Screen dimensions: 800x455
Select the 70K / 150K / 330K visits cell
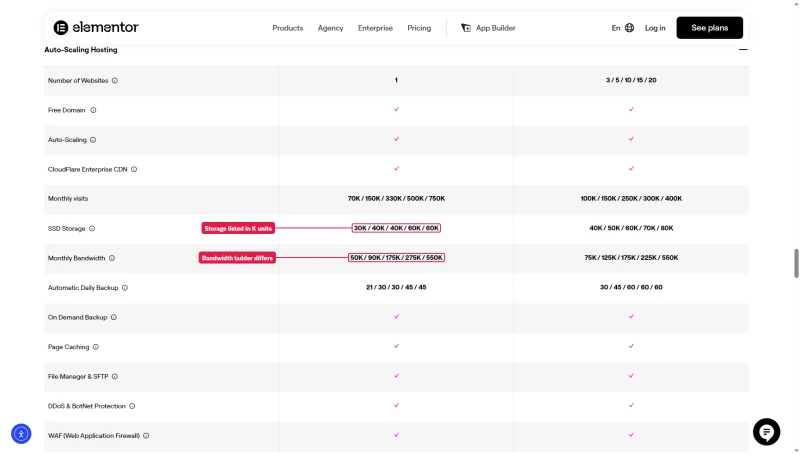[x=396, y=198]
